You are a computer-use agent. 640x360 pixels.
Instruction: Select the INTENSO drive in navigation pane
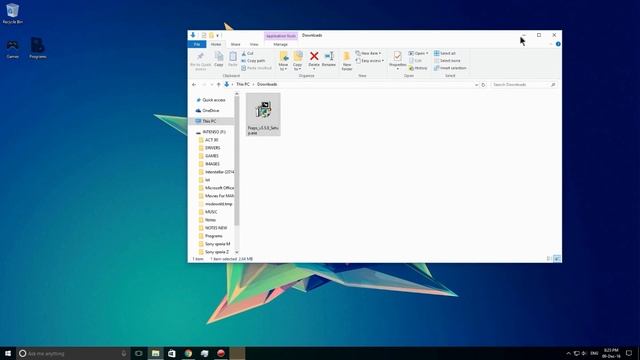211,132
